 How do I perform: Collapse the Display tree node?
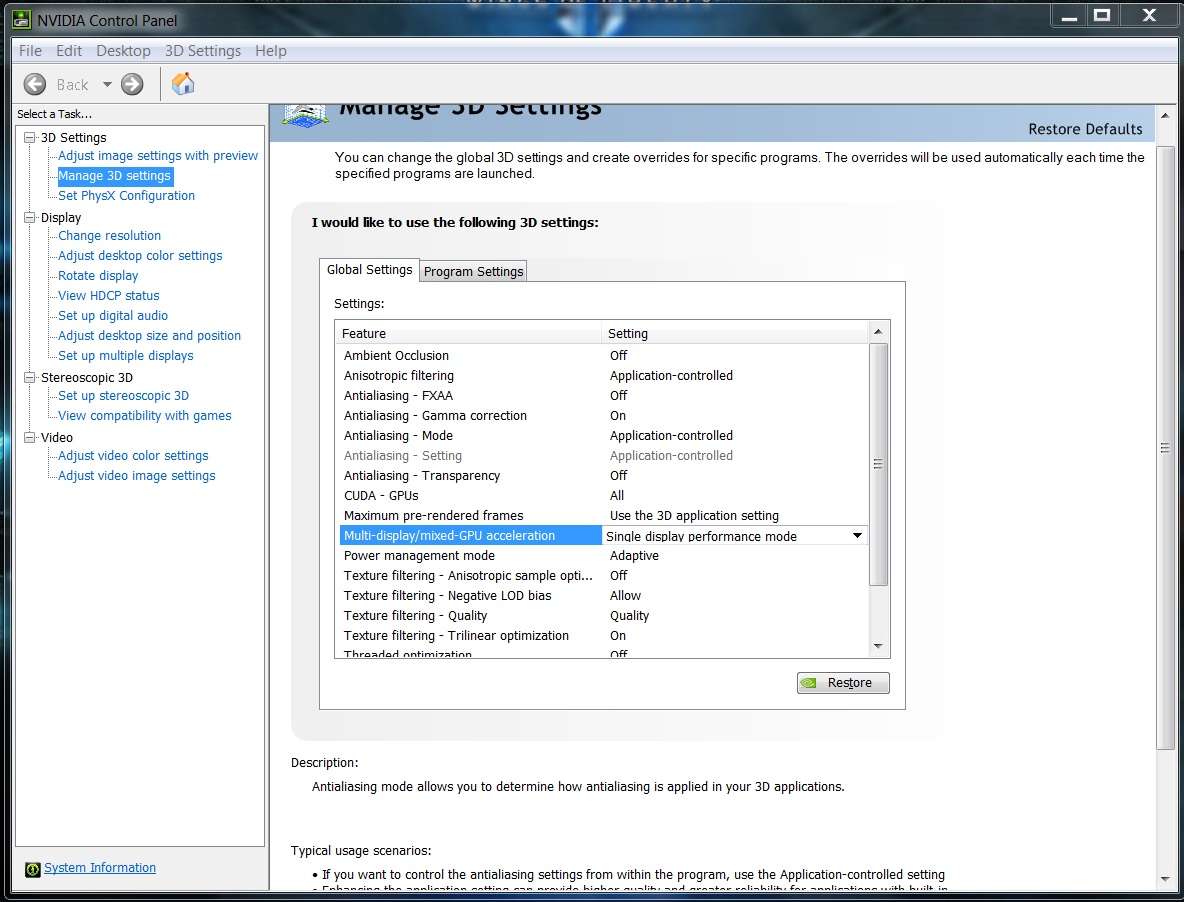[x=30, y=217]
